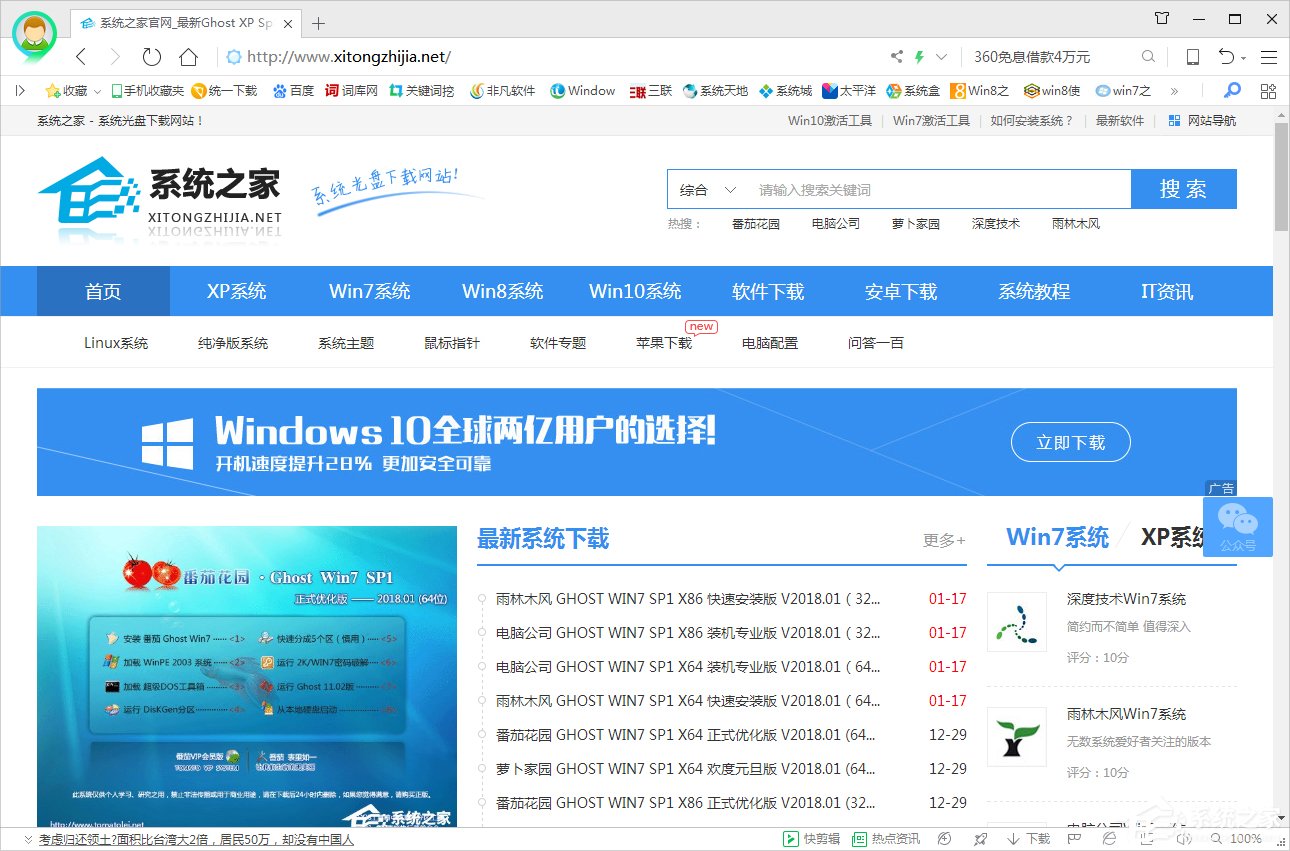Refresh the current page
This screenshot has width=1290, height=851.
click(151, 57)
